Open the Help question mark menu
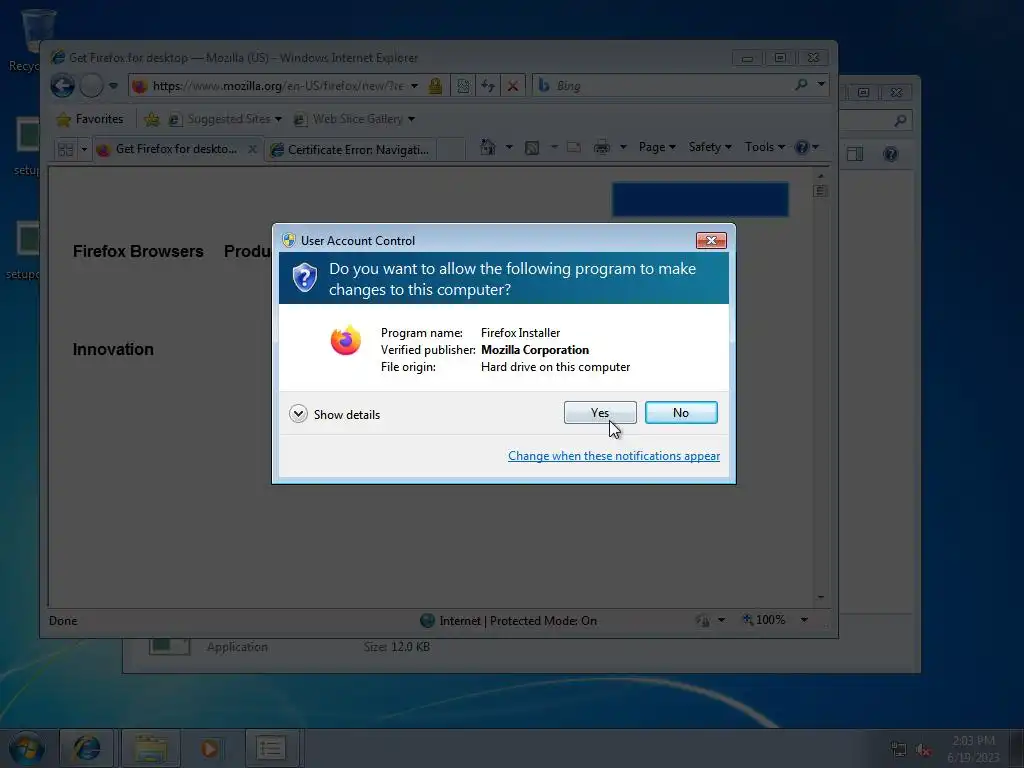 tap(807, 147)
